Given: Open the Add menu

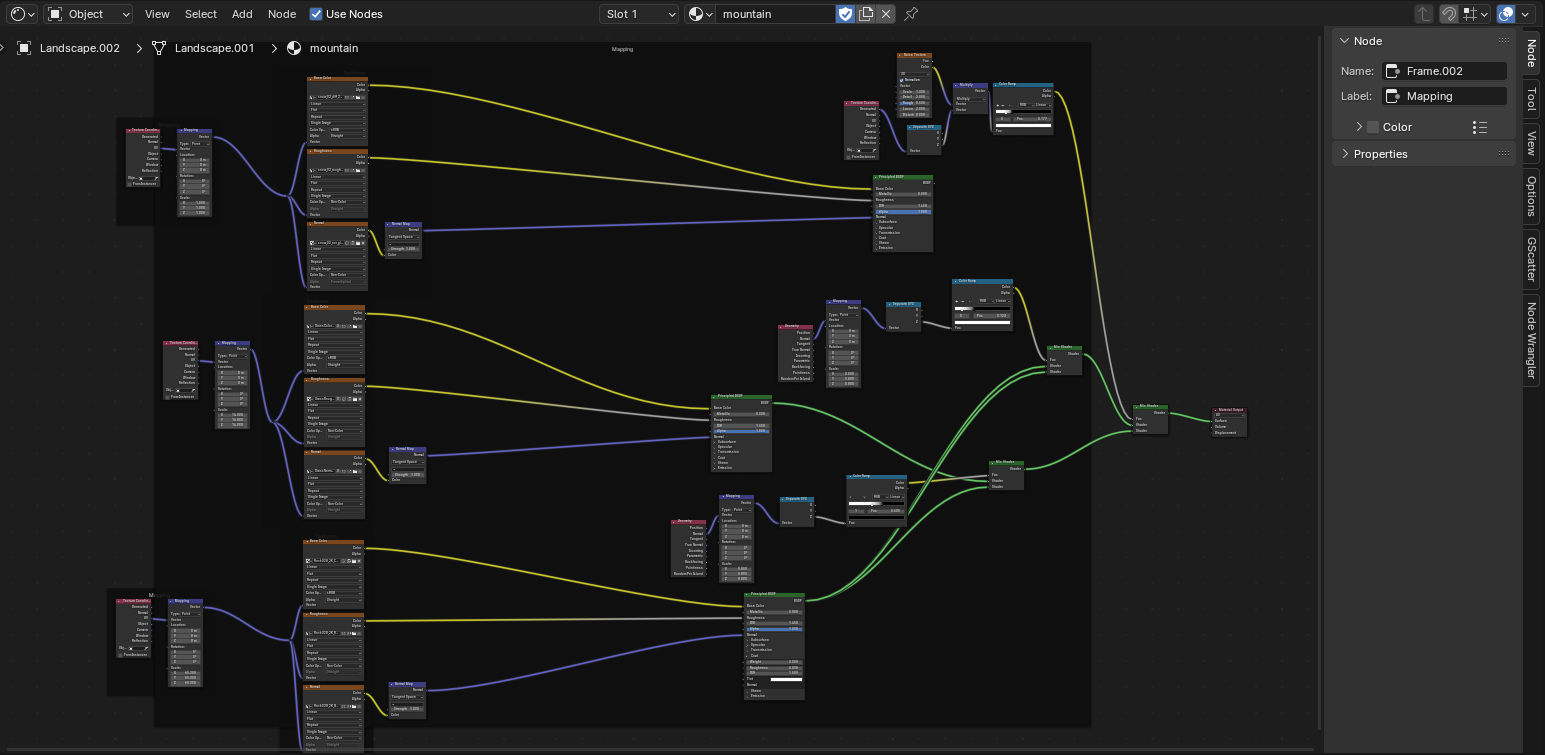Looking at the screenshot, I should point(242,14).
